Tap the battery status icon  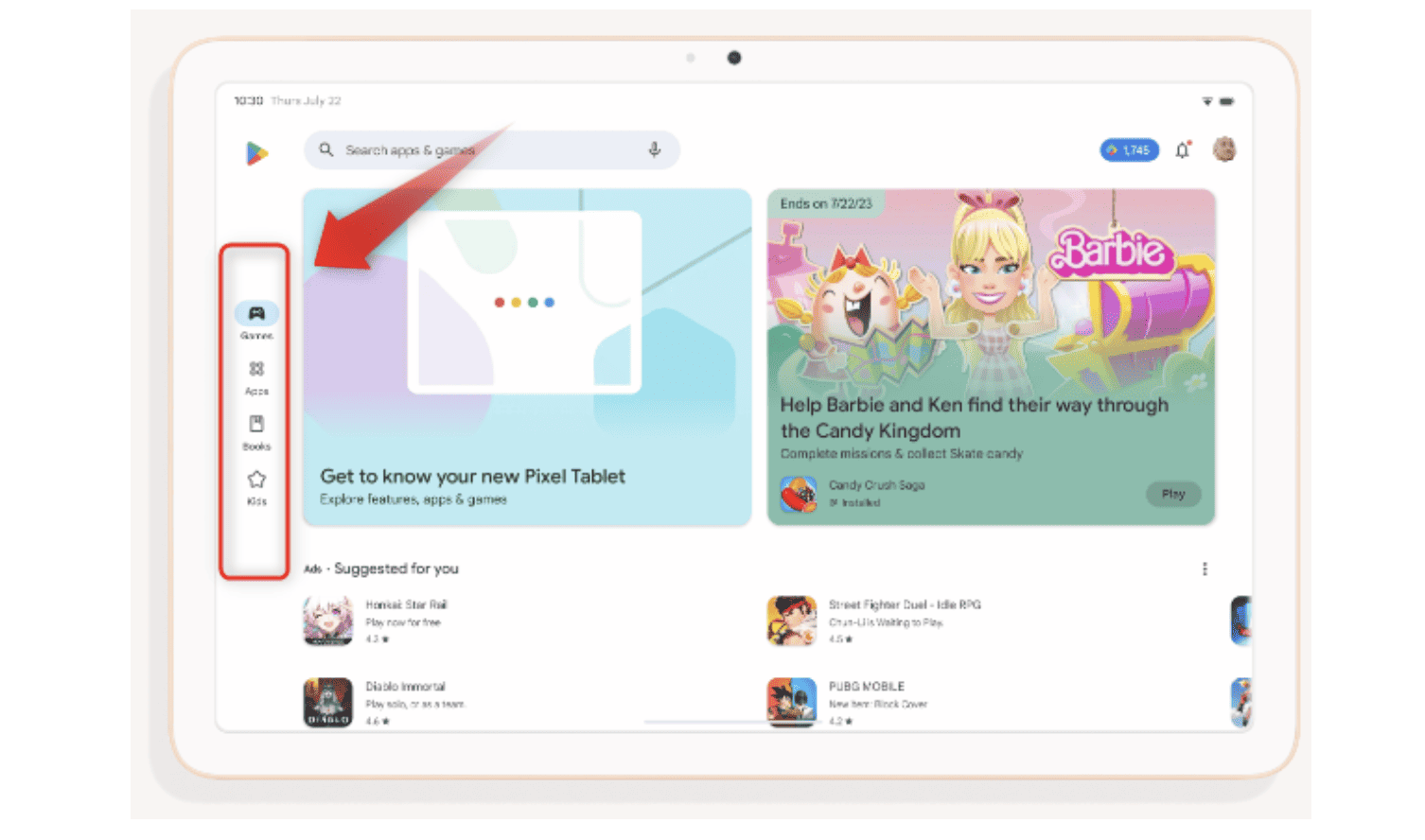coord(1226,101)
